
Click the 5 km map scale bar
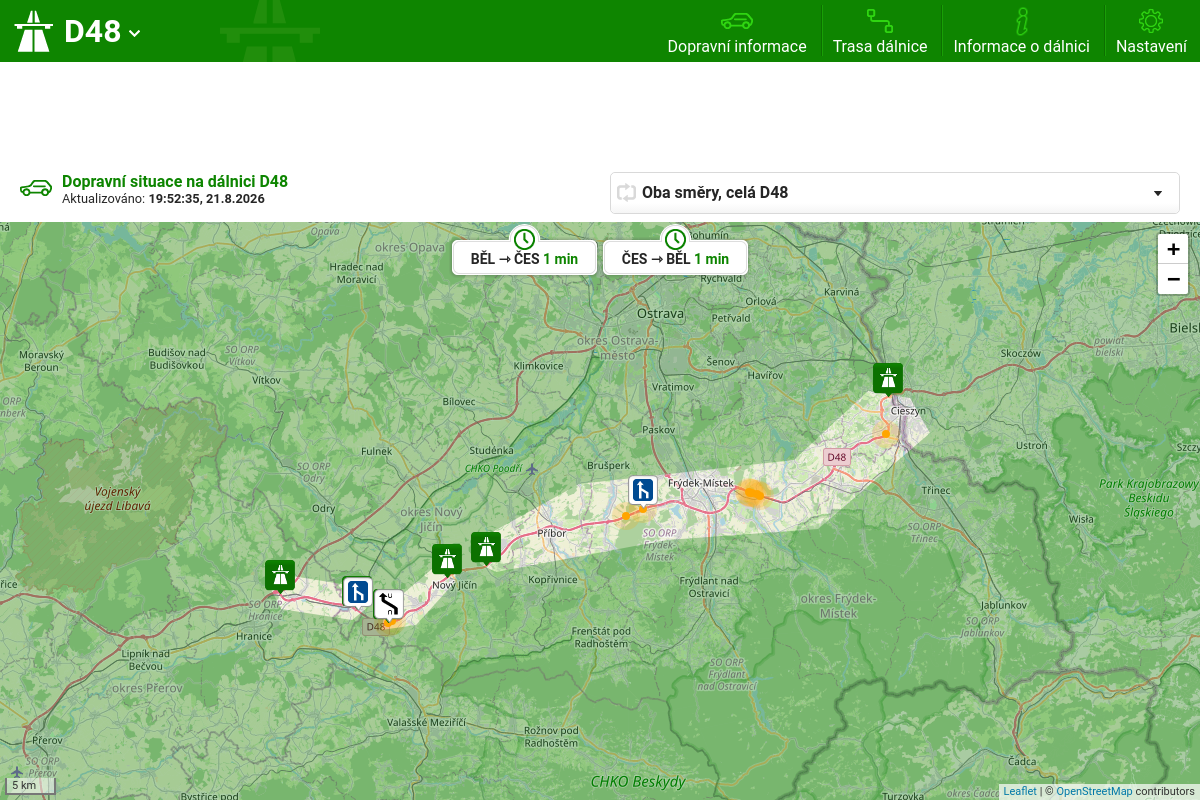[x=31, y=786]
